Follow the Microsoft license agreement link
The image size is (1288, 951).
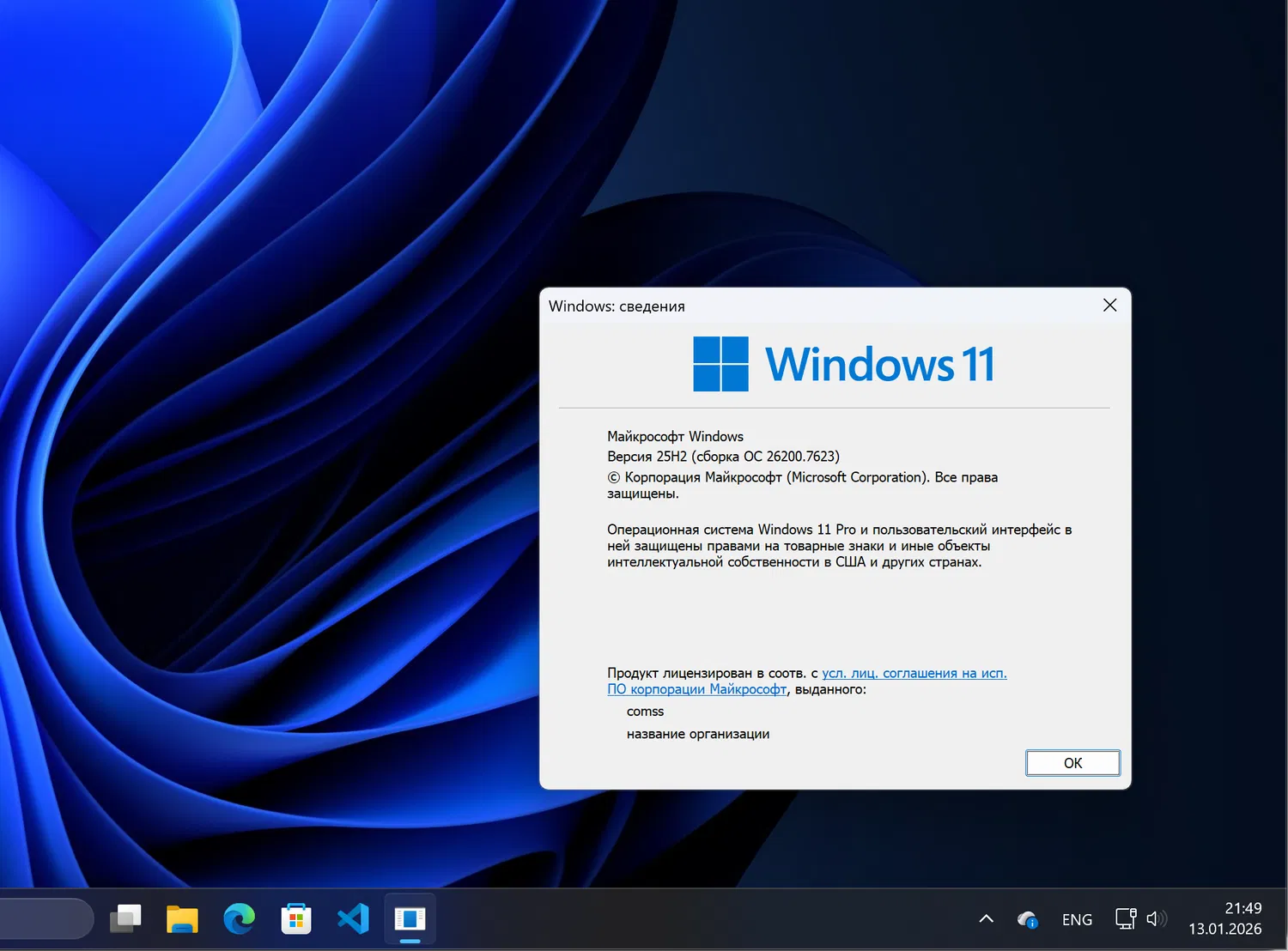click(x=914, y=673)
